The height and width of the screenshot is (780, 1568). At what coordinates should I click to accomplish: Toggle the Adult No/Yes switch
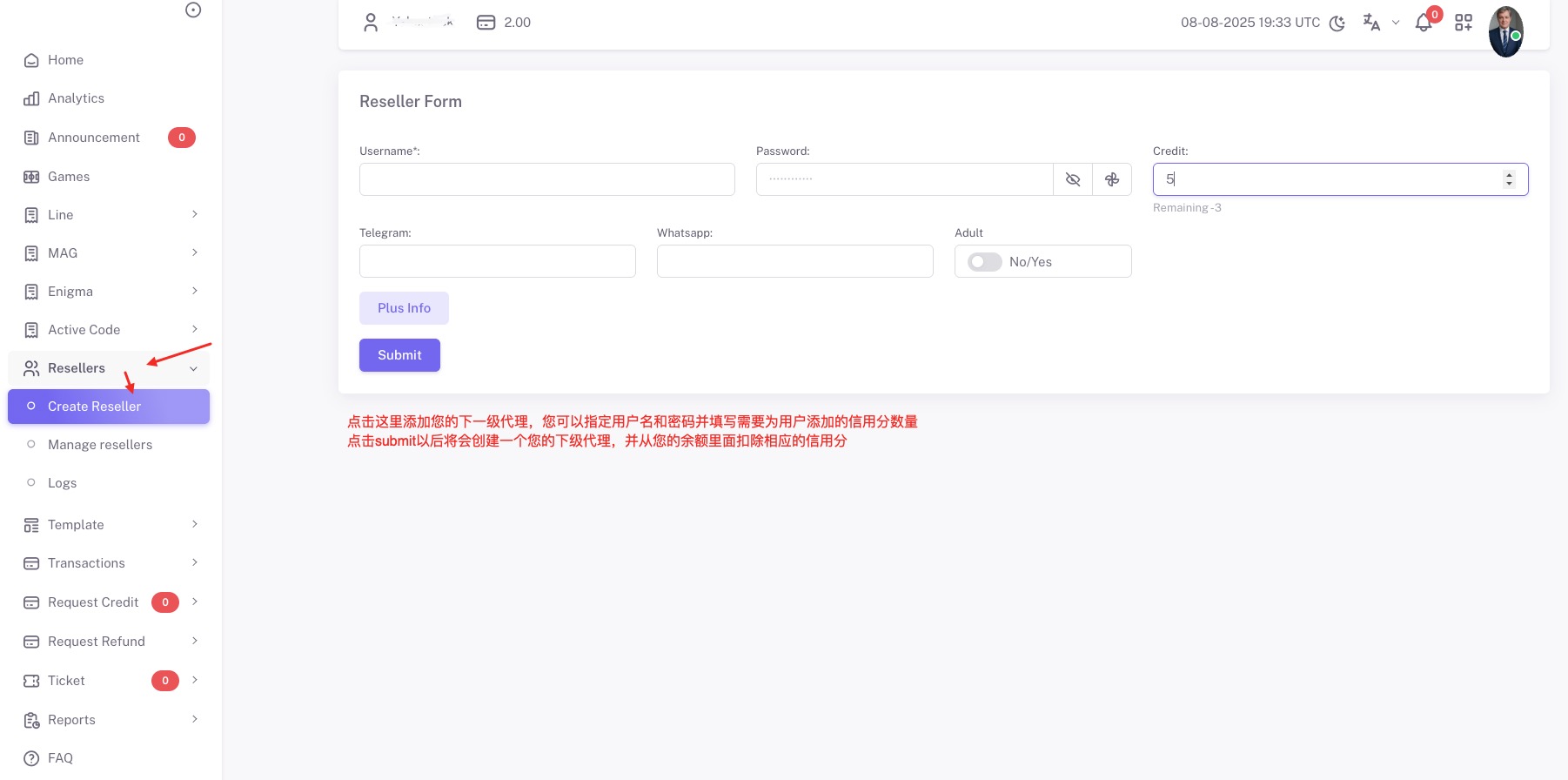(x=985, y=262)
